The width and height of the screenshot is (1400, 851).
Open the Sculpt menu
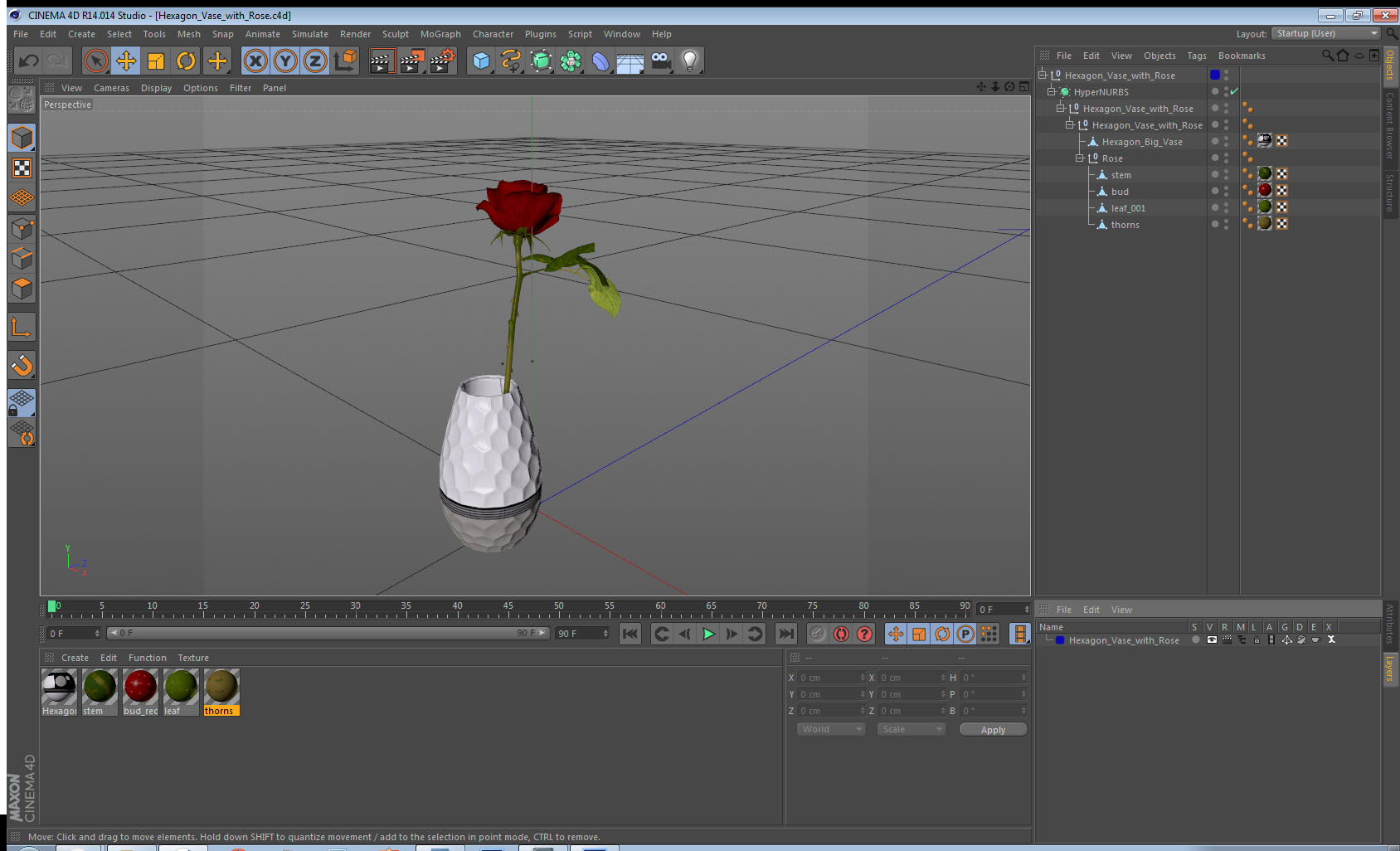click(396, 34)
